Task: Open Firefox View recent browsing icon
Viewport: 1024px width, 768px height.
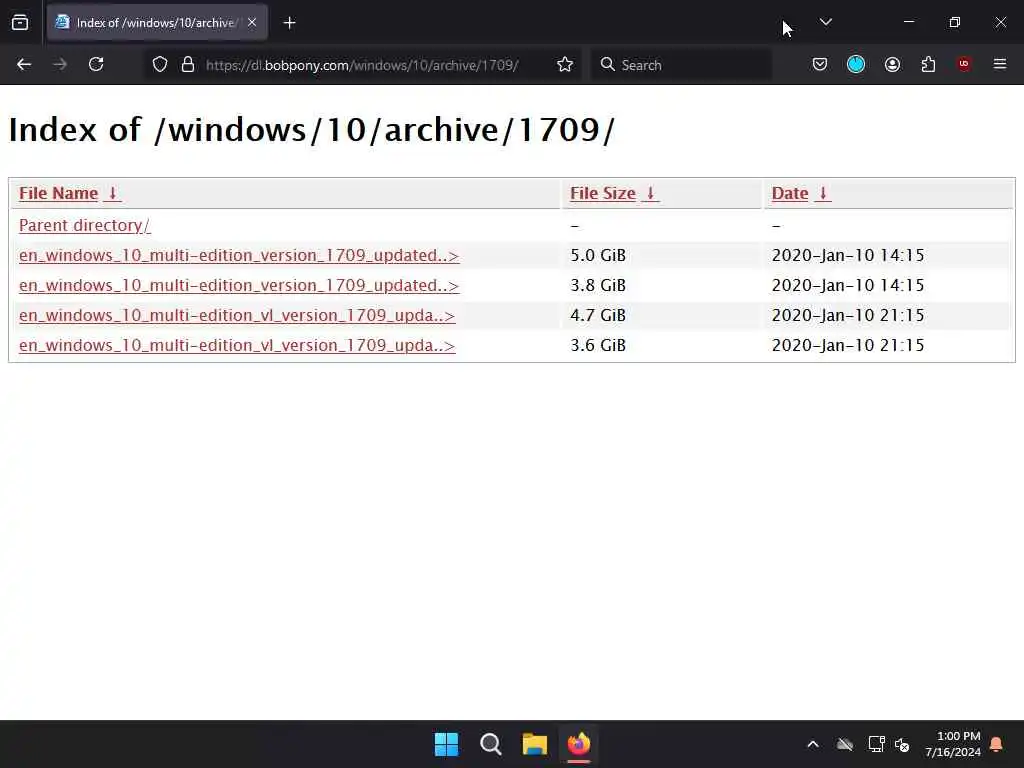Action: [x=20, y=23]
